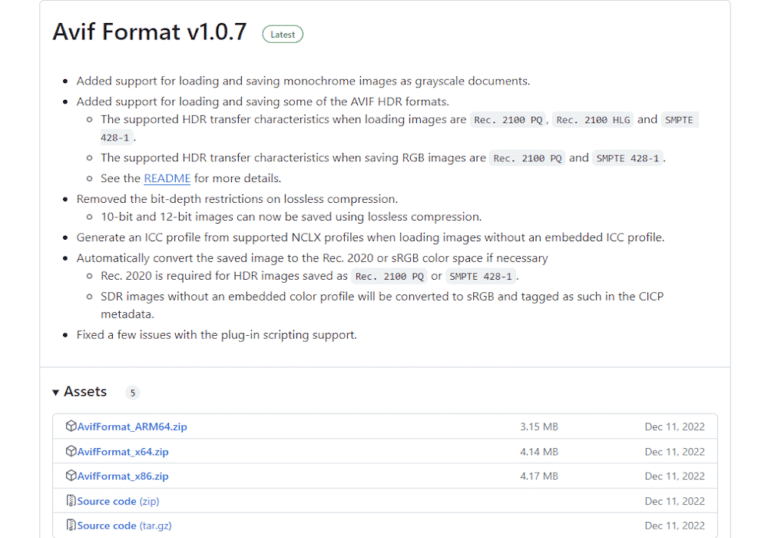Screen dimensions: 768x538
Task: Click the green Latest badge
Action: (x=283, y=34)
